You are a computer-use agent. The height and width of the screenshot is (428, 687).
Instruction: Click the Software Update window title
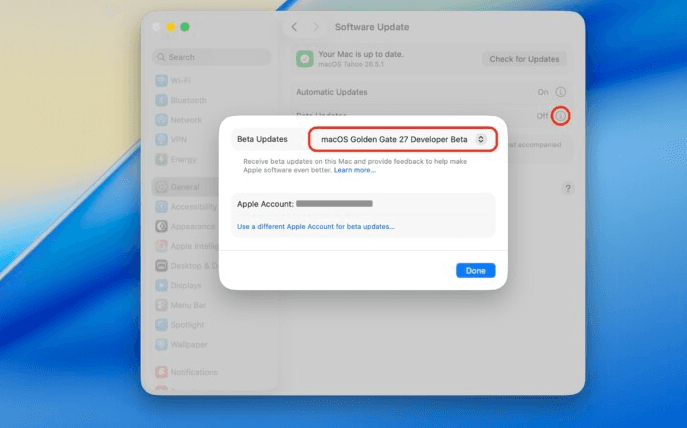(x=372, y=27)
